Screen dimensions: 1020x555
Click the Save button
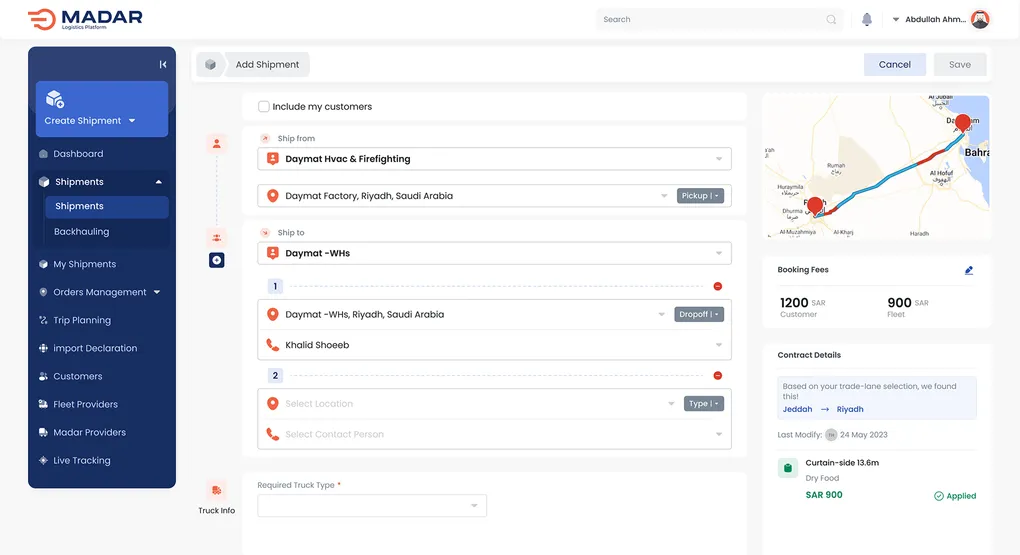point(960,64)
